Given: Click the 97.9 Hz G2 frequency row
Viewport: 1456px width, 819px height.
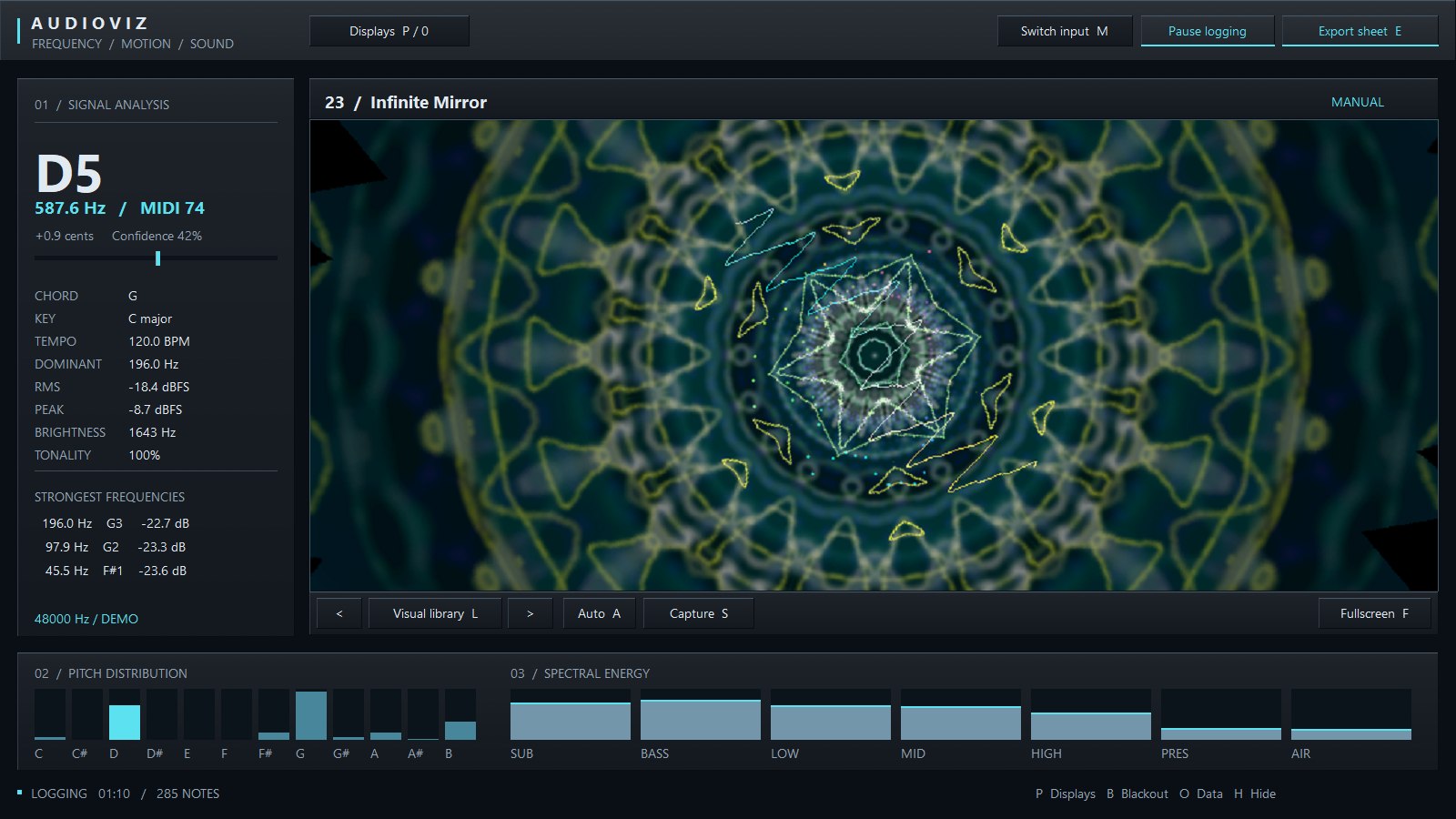Looking at the screenshot, I should [x=116, y=547].
